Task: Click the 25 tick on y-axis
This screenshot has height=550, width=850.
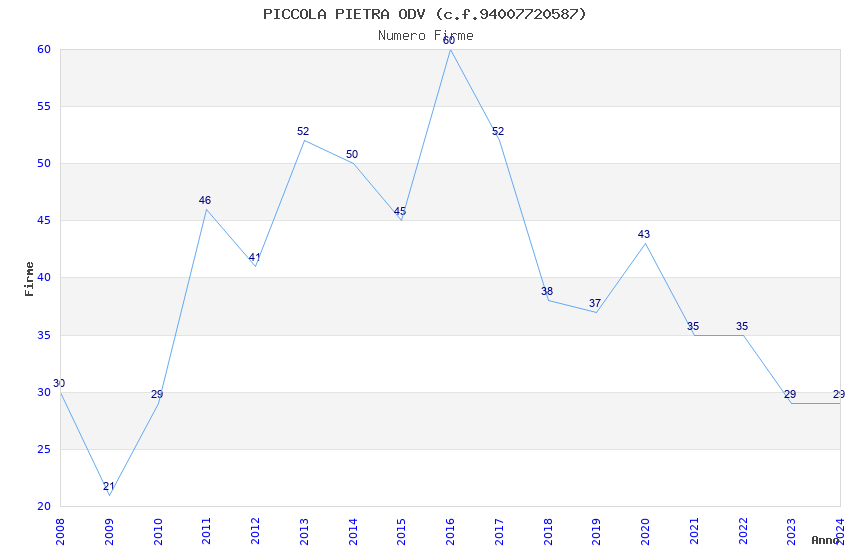Action: coord(43,449)
